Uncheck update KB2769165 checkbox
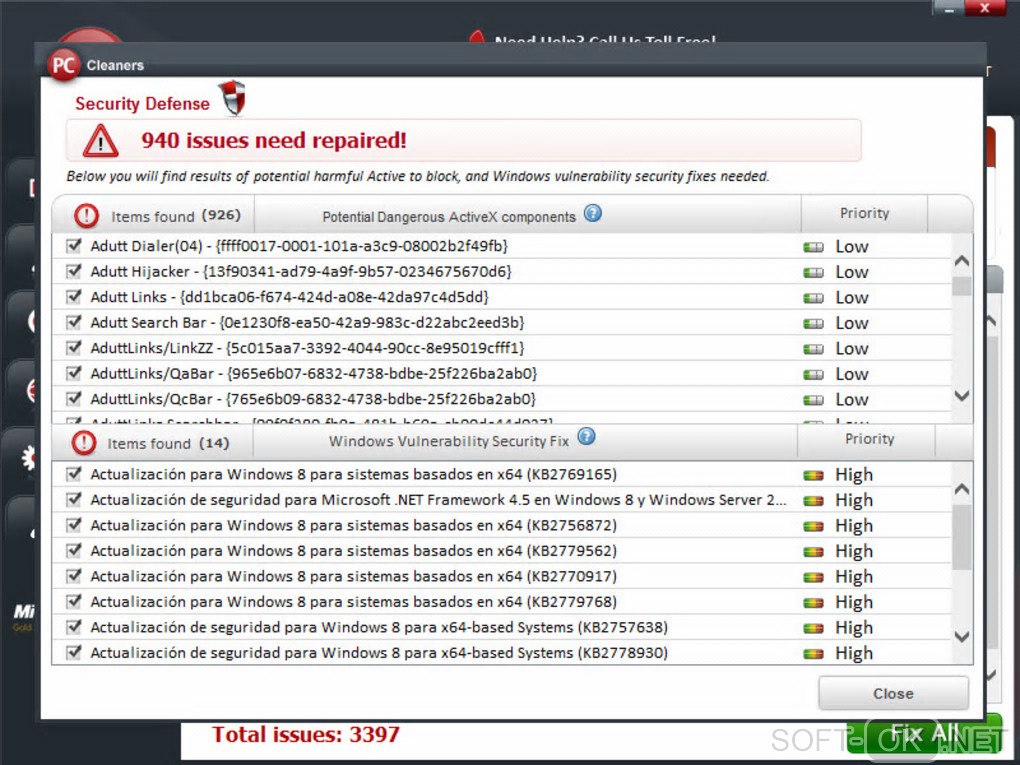Viewport: 1020px width, 765px height. pyautogui.click(x=74, y=474)
